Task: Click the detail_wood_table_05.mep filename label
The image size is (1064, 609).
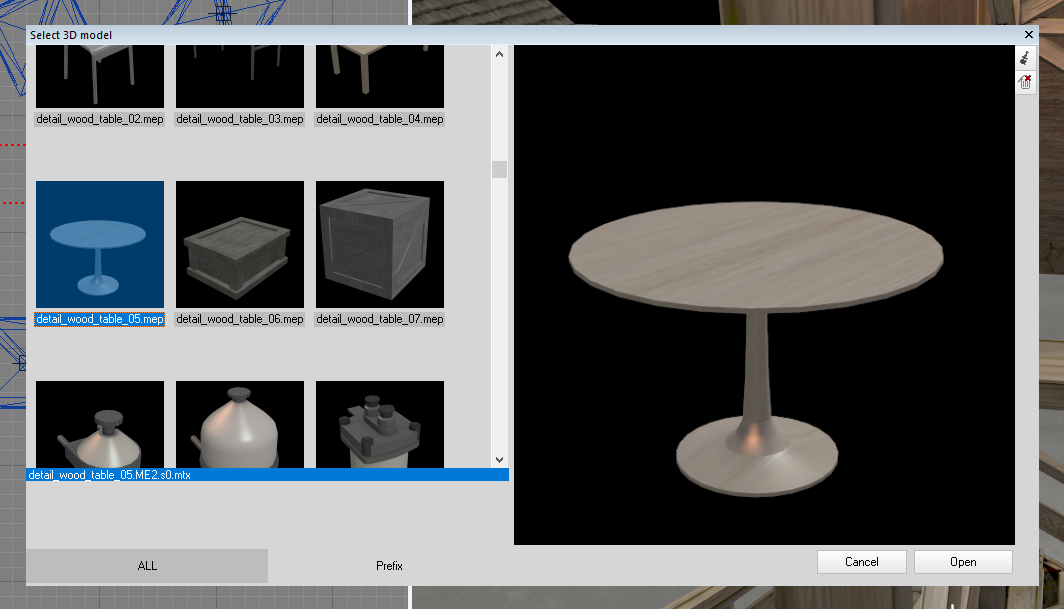Action: click(100, 320)
